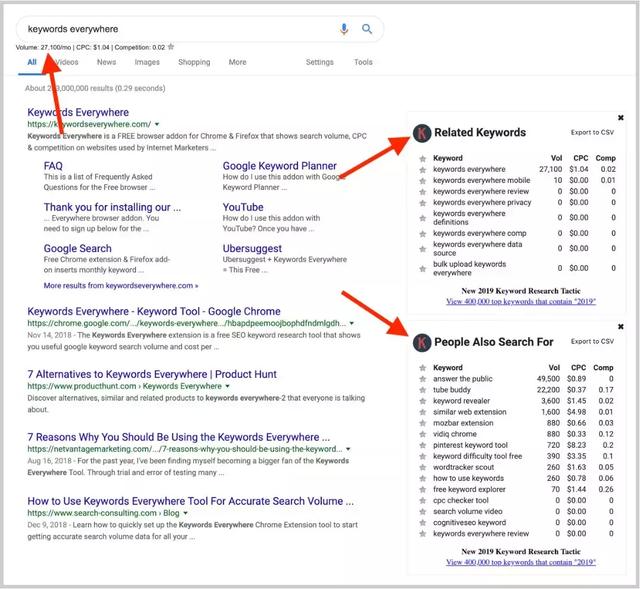Star the 'cpc checker tool' row

coord(422,500)
